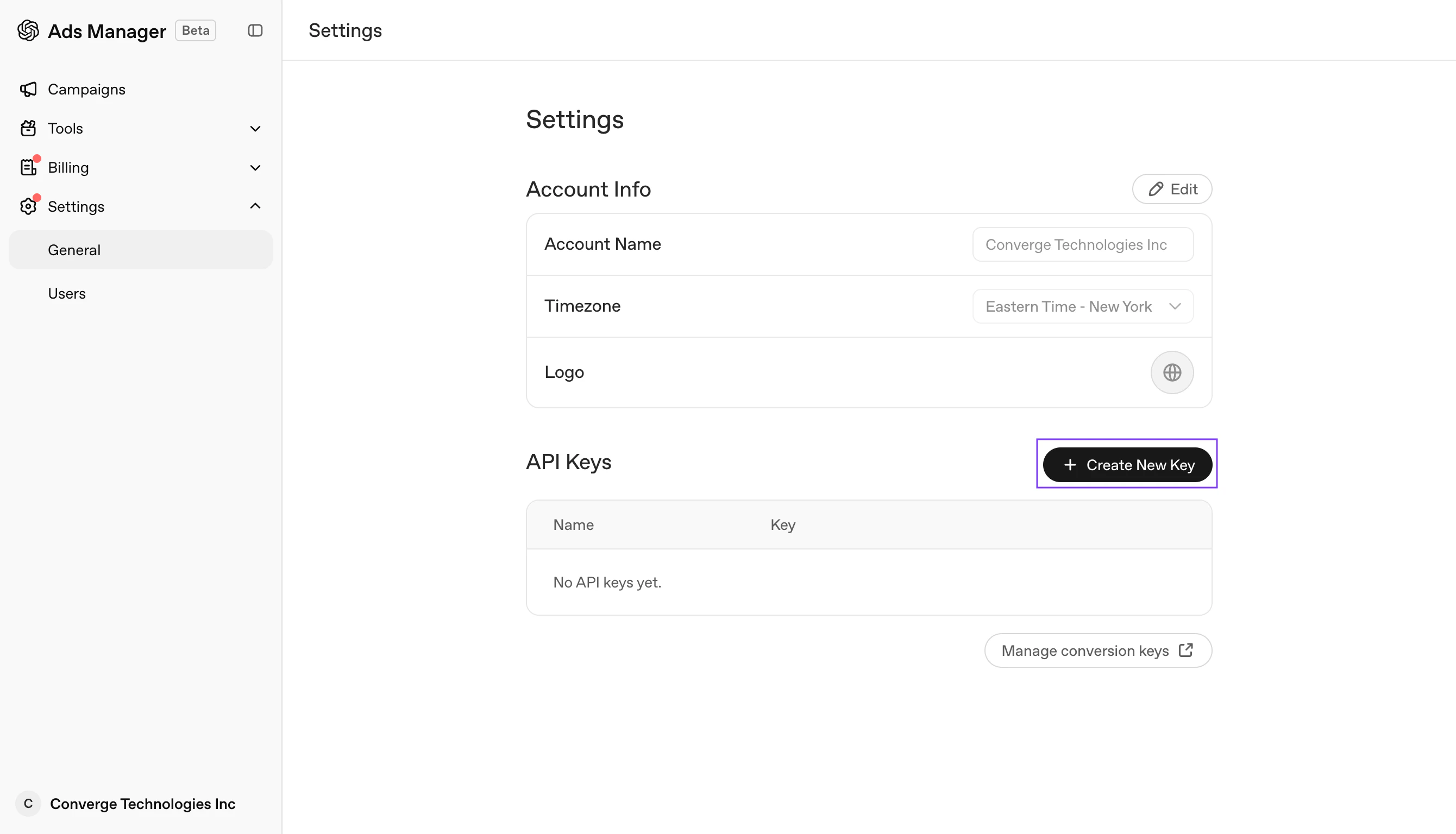Click the external link icon beside Manage conversion keys

(1185, 650)
